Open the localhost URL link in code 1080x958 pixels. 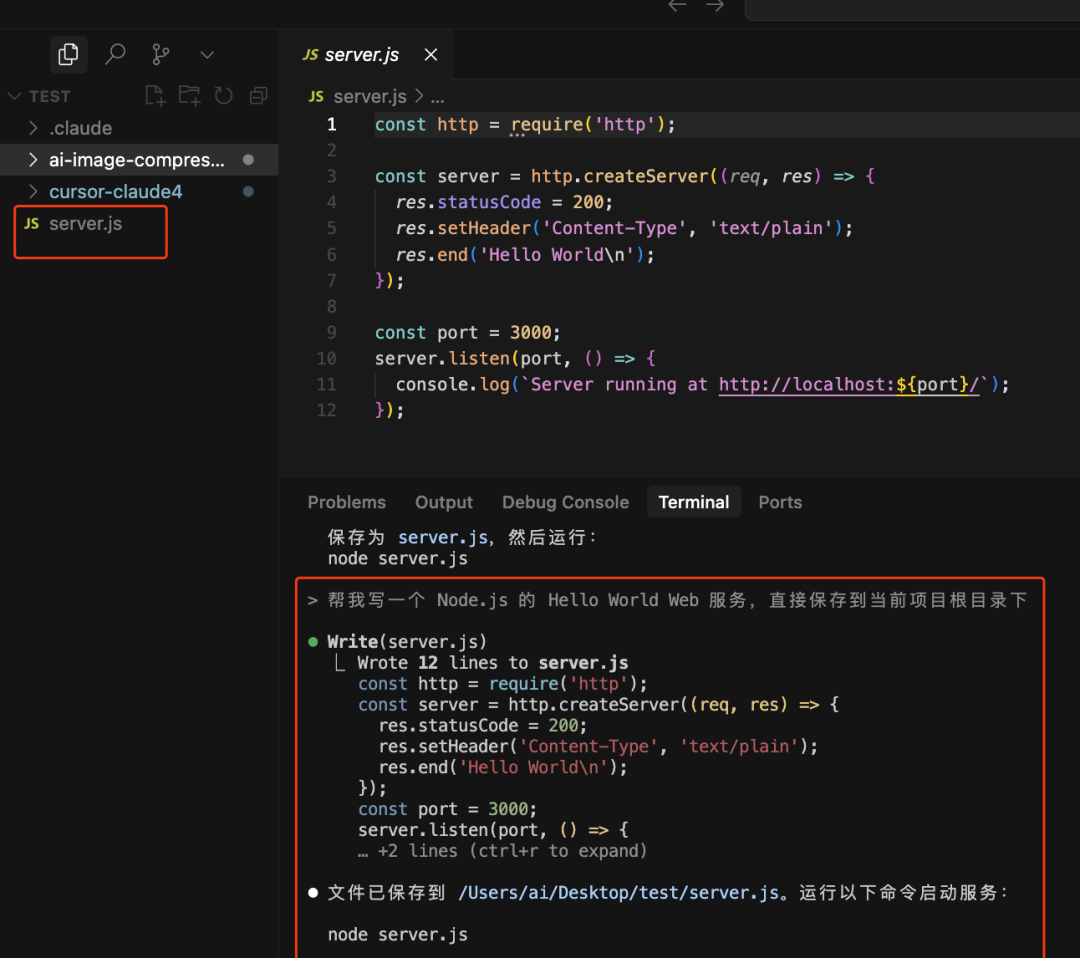pyautogui.click(x=849, y=384)
